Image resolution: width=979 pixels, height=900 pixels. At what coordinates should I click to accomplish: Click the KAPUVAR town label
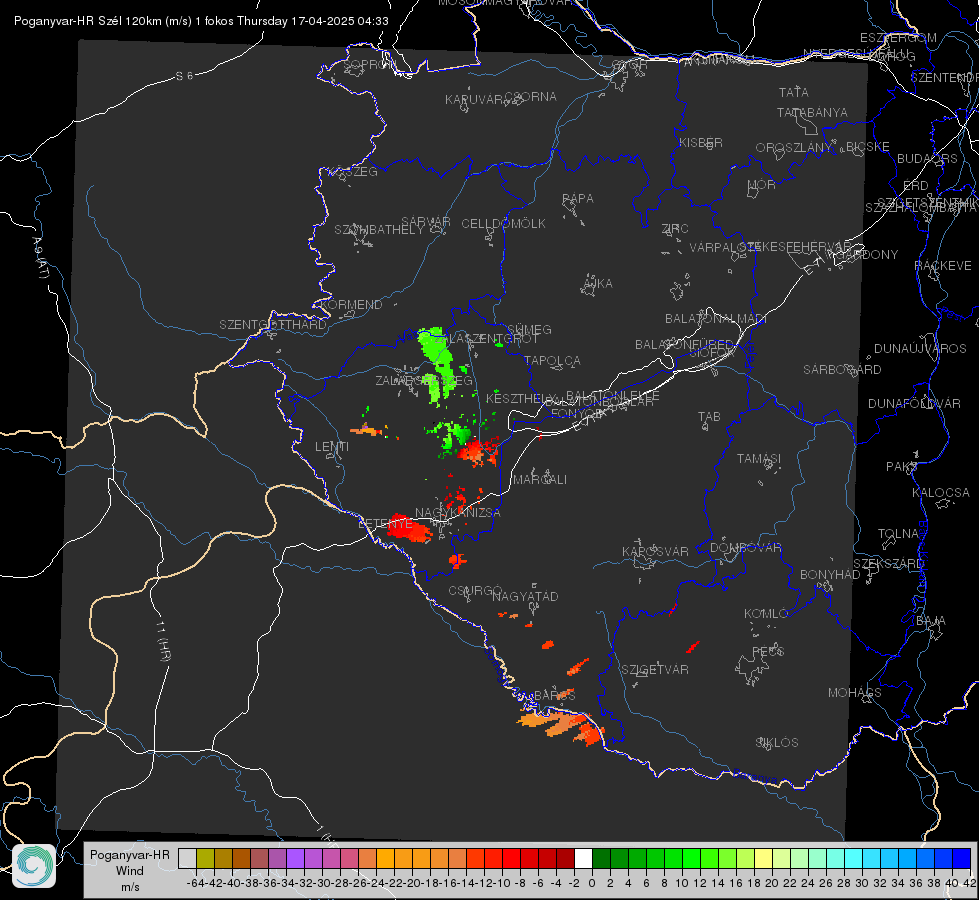(x=475, y=100)
